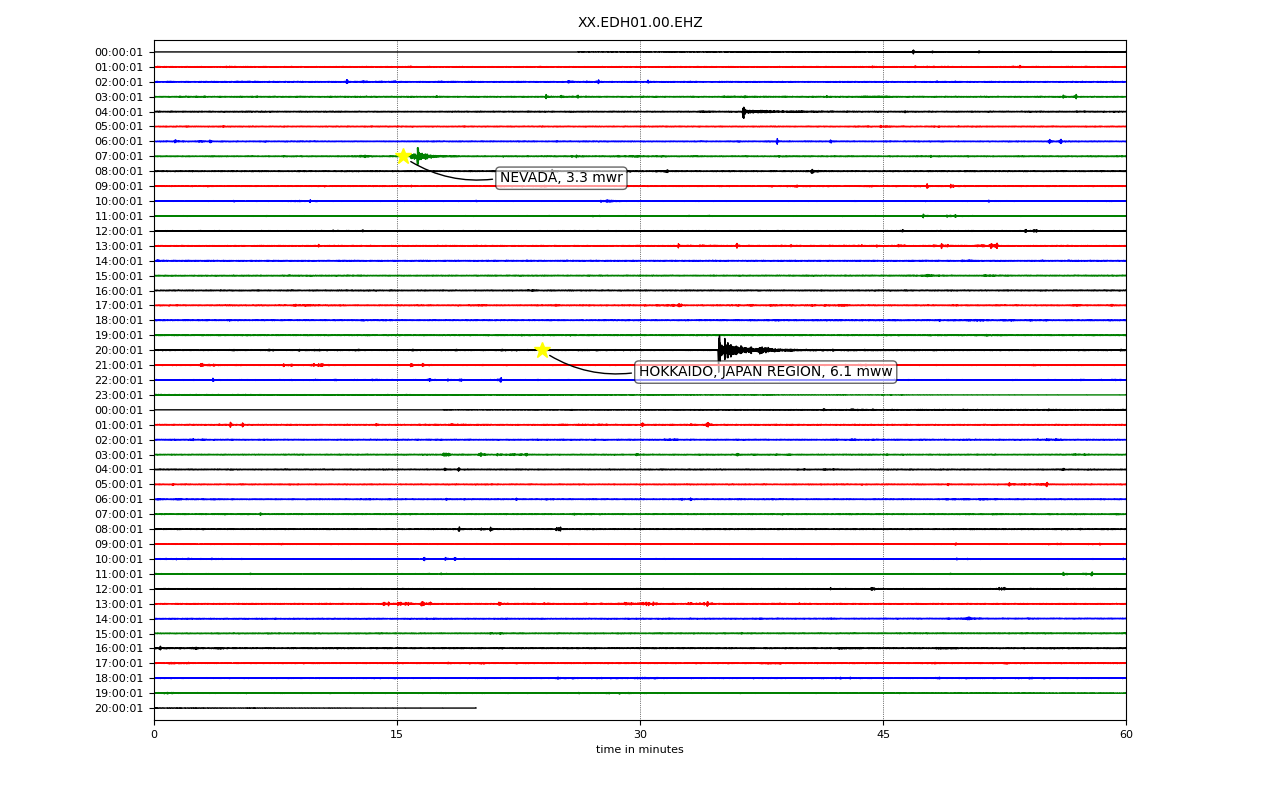This screenshot has height=800, width=1280.
Task: Click the x-axis tick label 45
Action: coord(883,735)
